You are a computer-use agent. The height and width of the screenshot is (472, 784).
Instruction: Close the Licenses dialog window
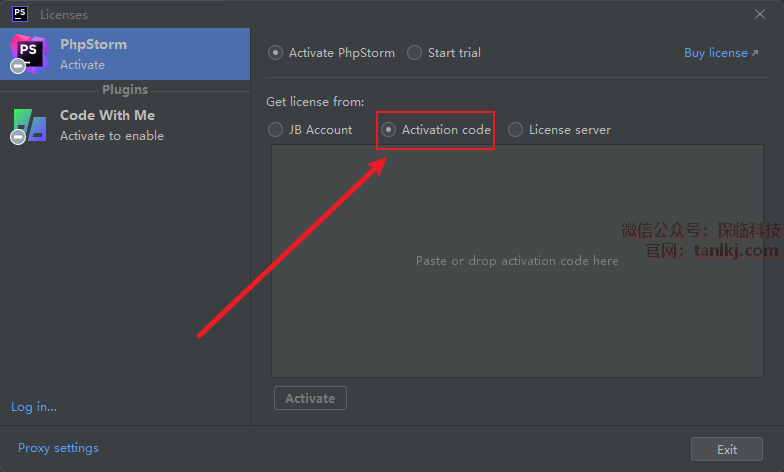[760, 14]
